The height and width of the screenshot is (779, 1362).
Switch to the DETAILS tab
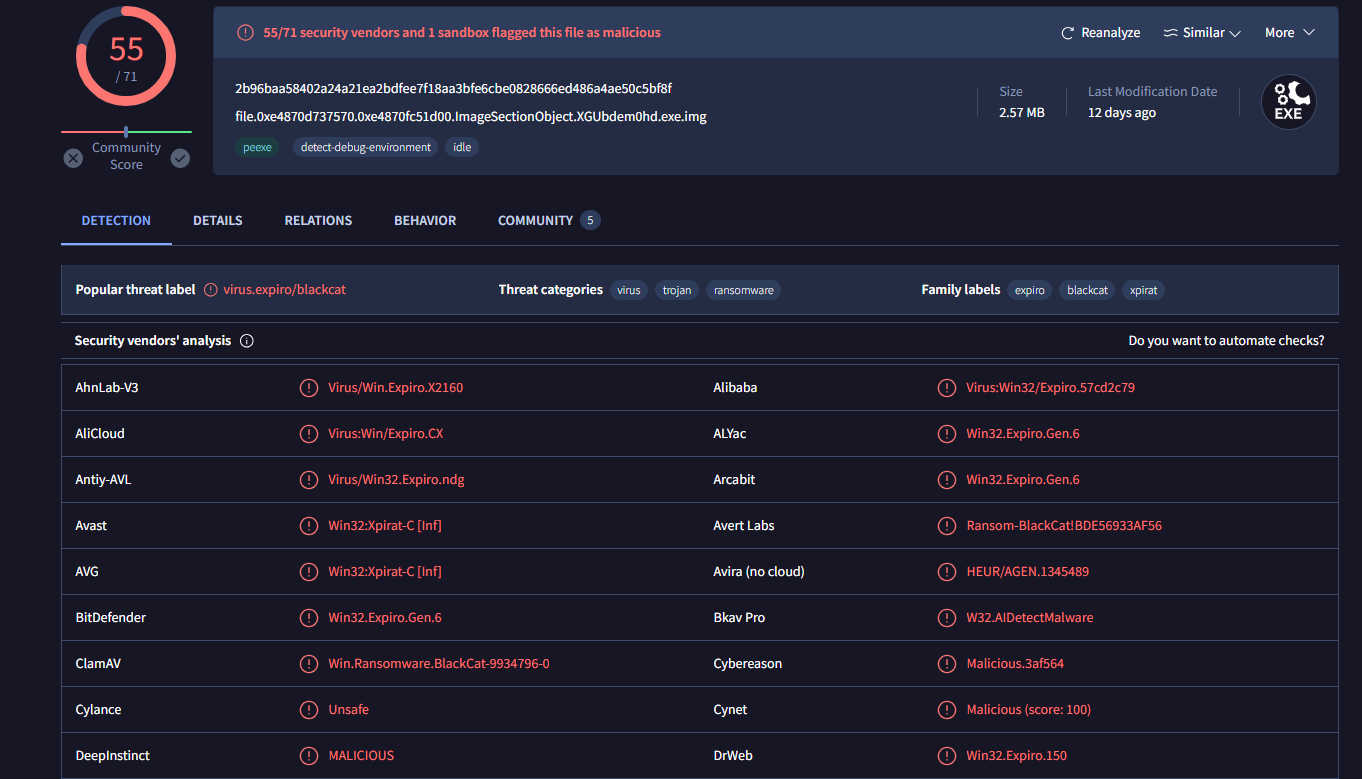218,221
